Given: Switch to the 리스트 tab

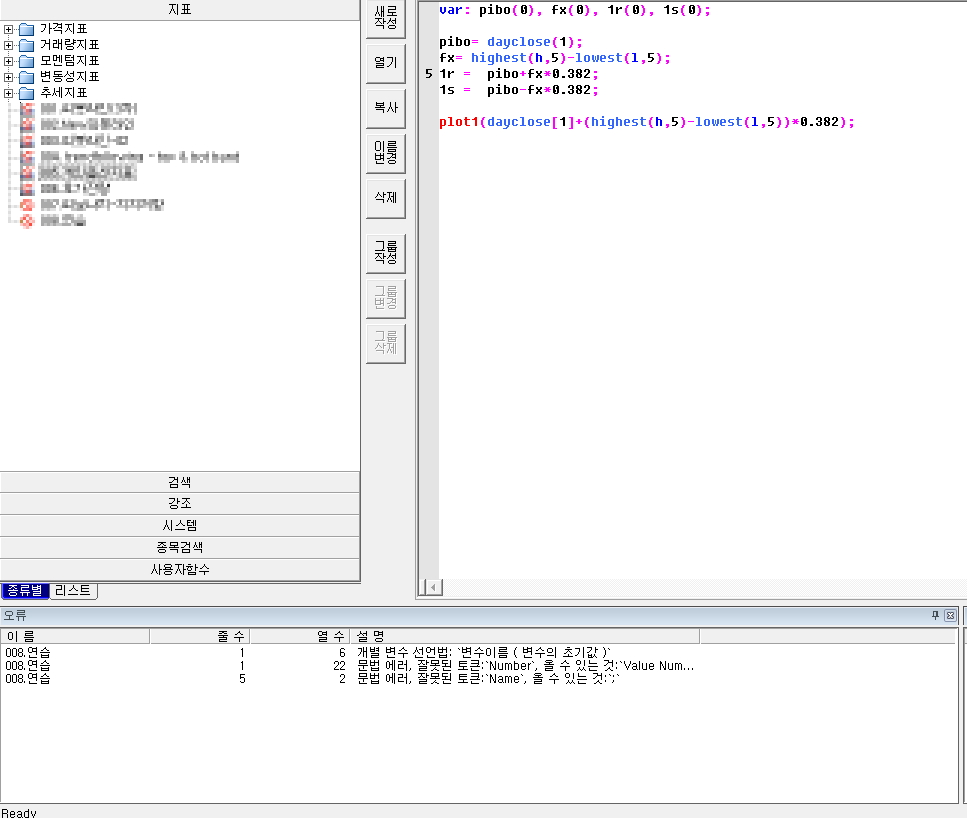Looking at the screenshot, I should pos(74,591).
